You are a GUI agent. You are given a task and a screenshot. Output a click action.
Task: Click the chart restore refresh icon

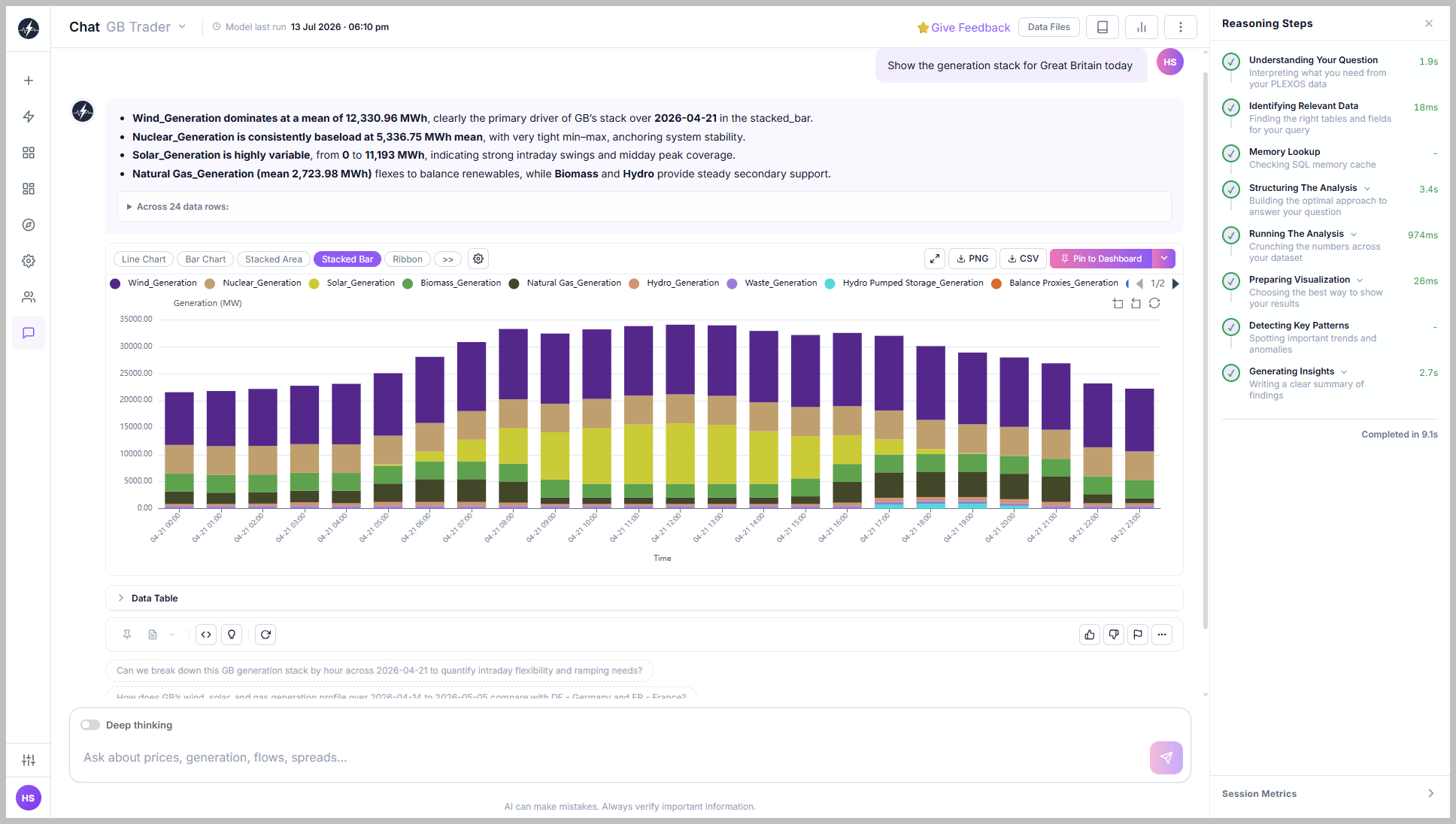(1154, 303)
